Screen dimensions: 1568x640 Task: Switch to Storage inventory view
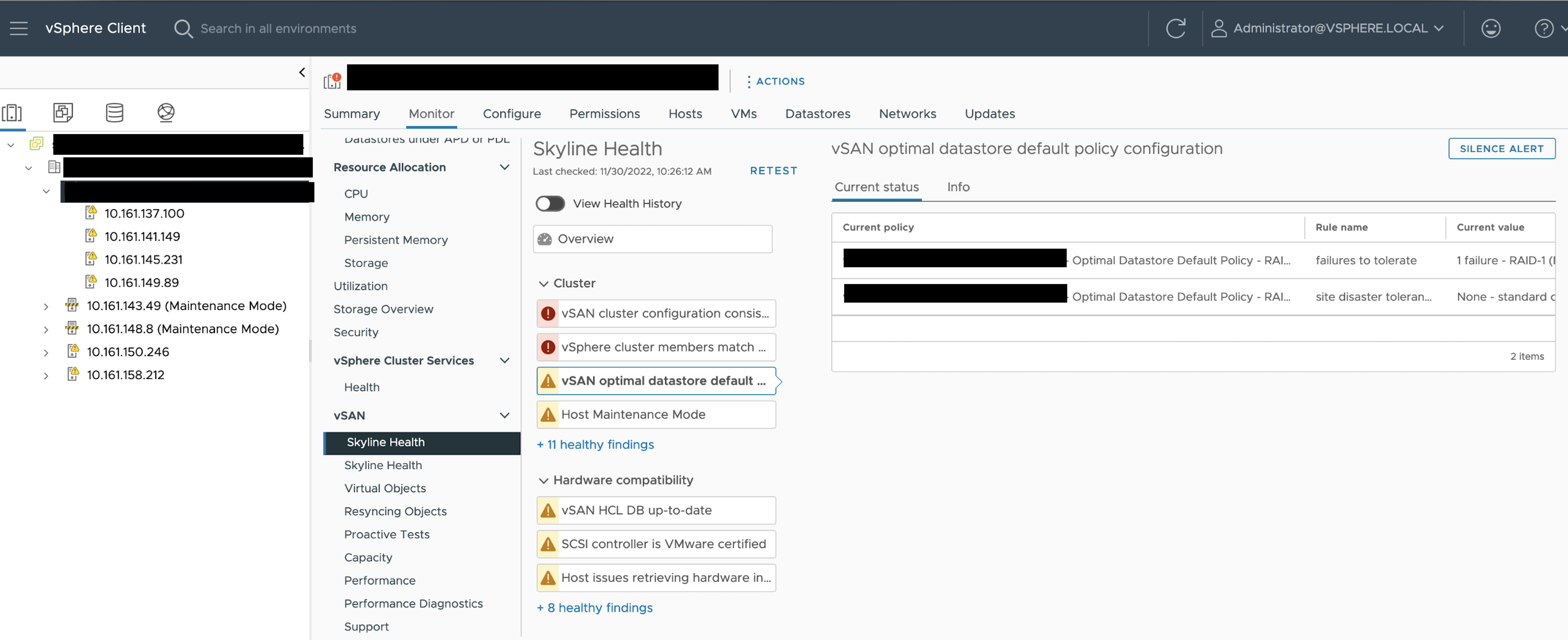tap(115, 112)
